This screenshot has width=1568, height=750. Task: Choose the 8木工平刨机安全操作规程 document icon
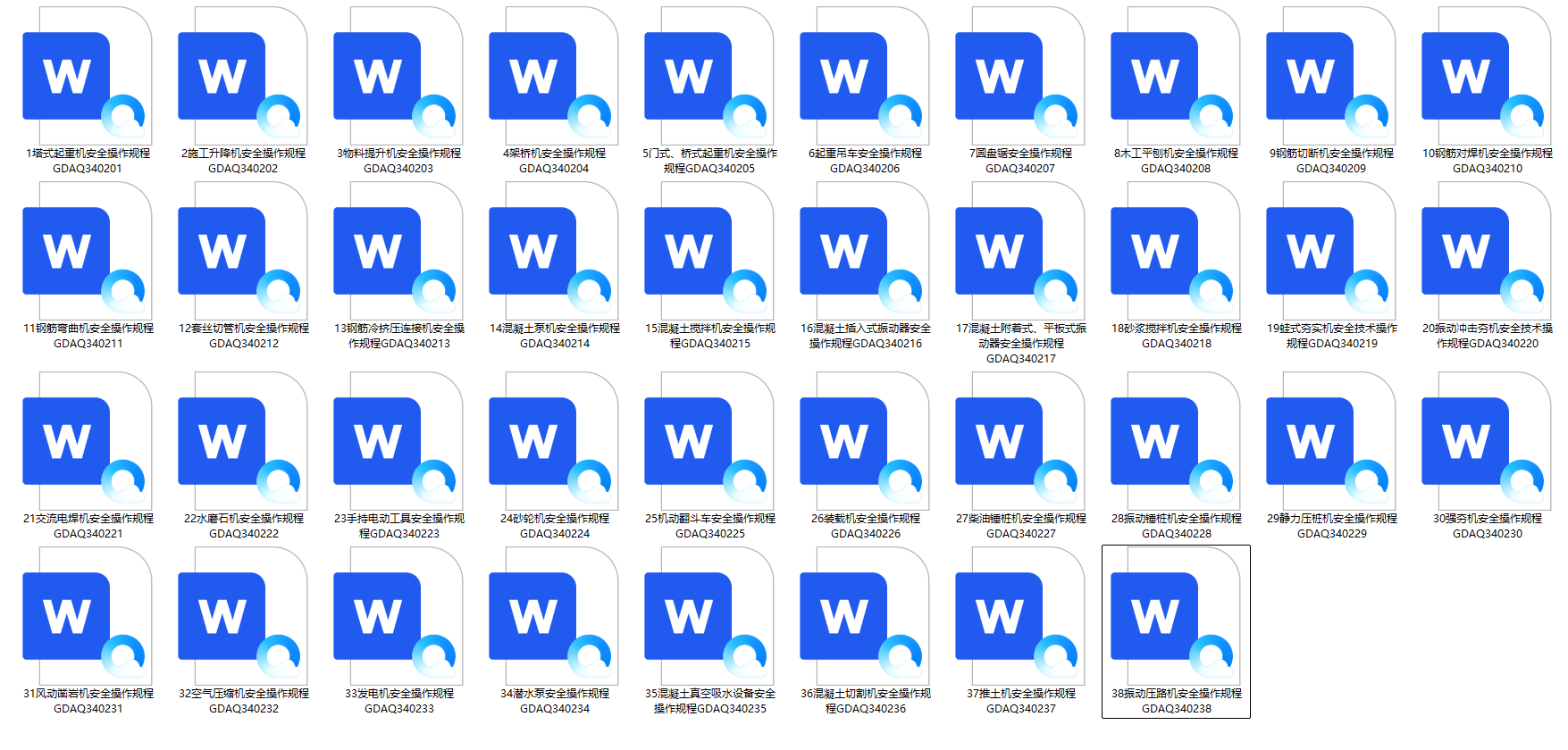tap(1176, 76)
